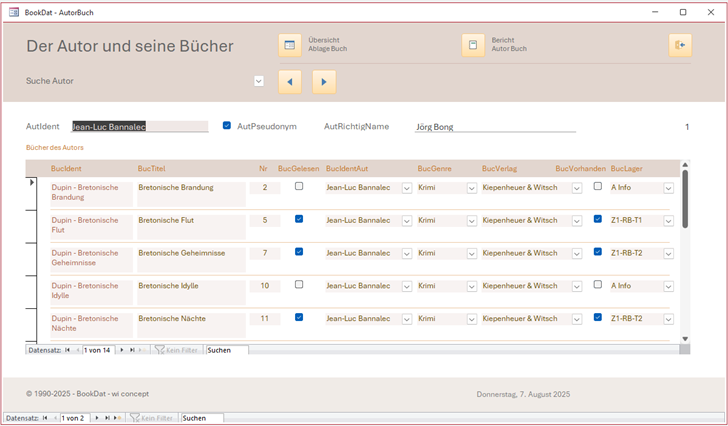Click Kein Filter in bottom form navigator
Viewport: 728px width, 426px height.
pyautogui.click(x=152, y=417)
